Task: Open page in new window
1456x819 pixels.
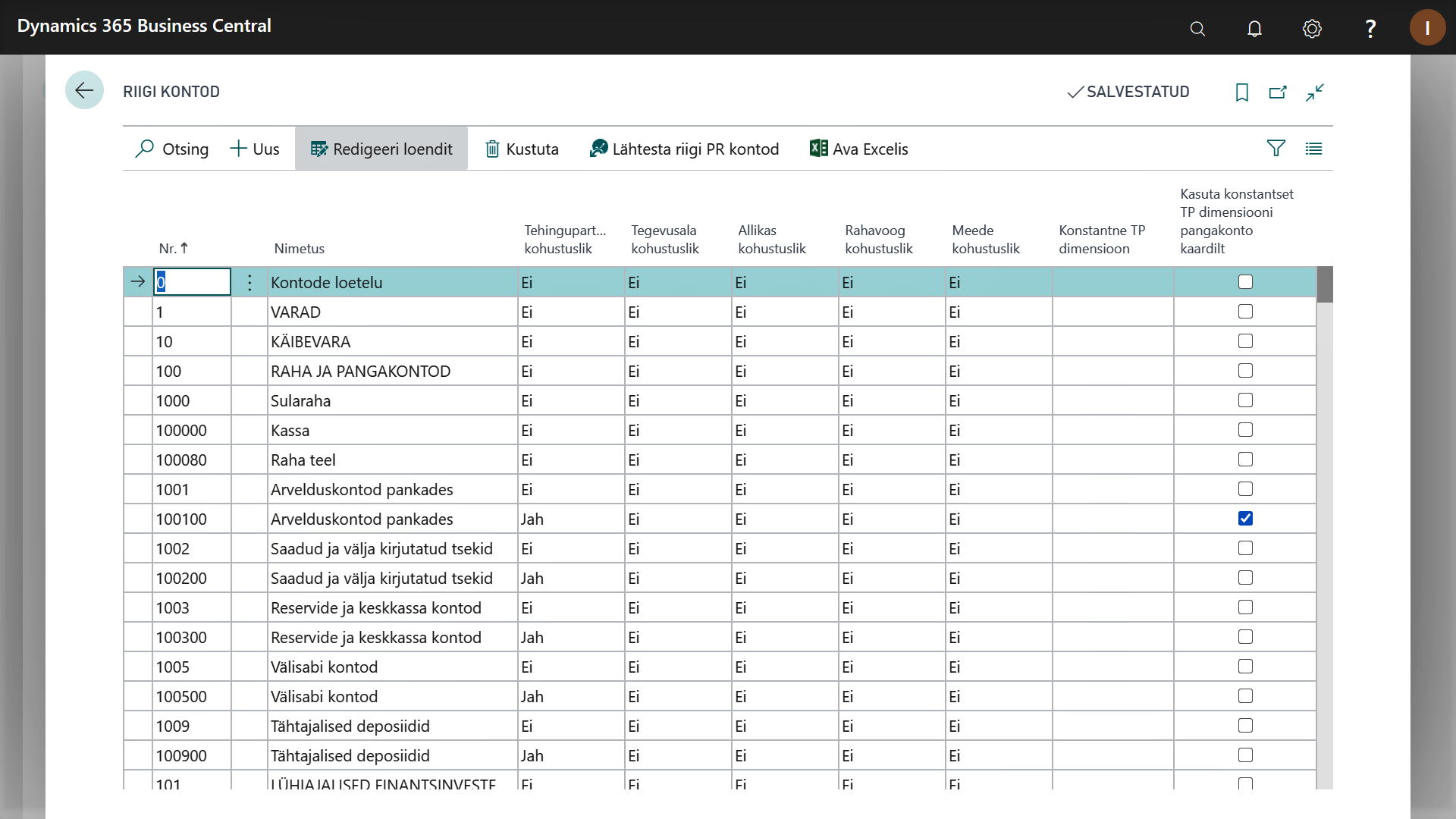Action: [x=1278, y=92]
